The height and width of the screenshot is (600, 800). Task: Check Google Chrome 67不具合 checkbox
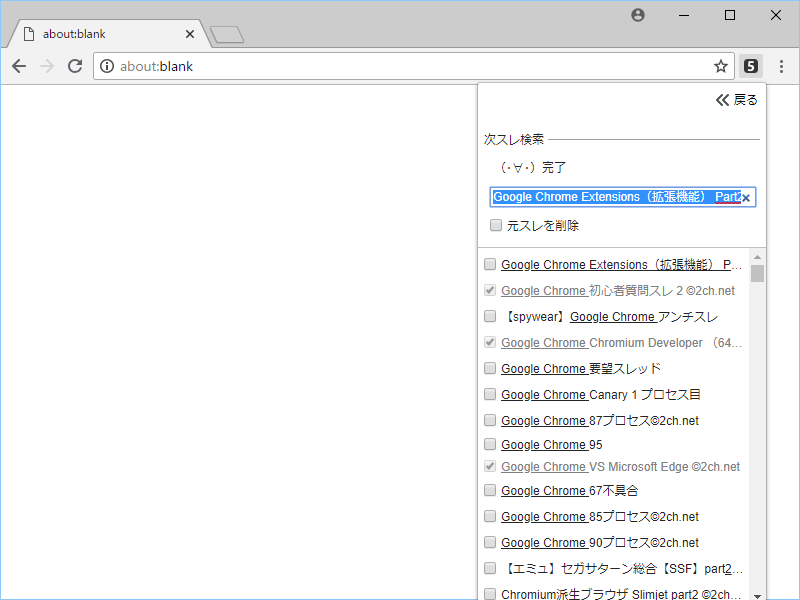pos(490,491)
